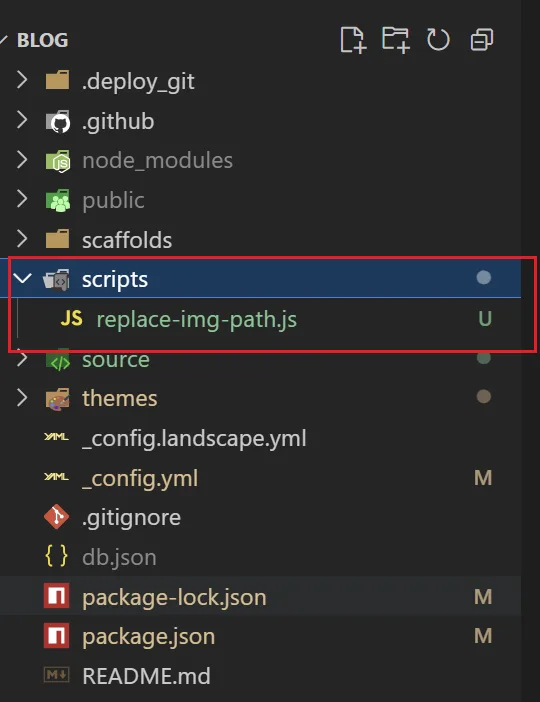Expand the public folder arrow
The image size is (540, 702).
[21, 199]
